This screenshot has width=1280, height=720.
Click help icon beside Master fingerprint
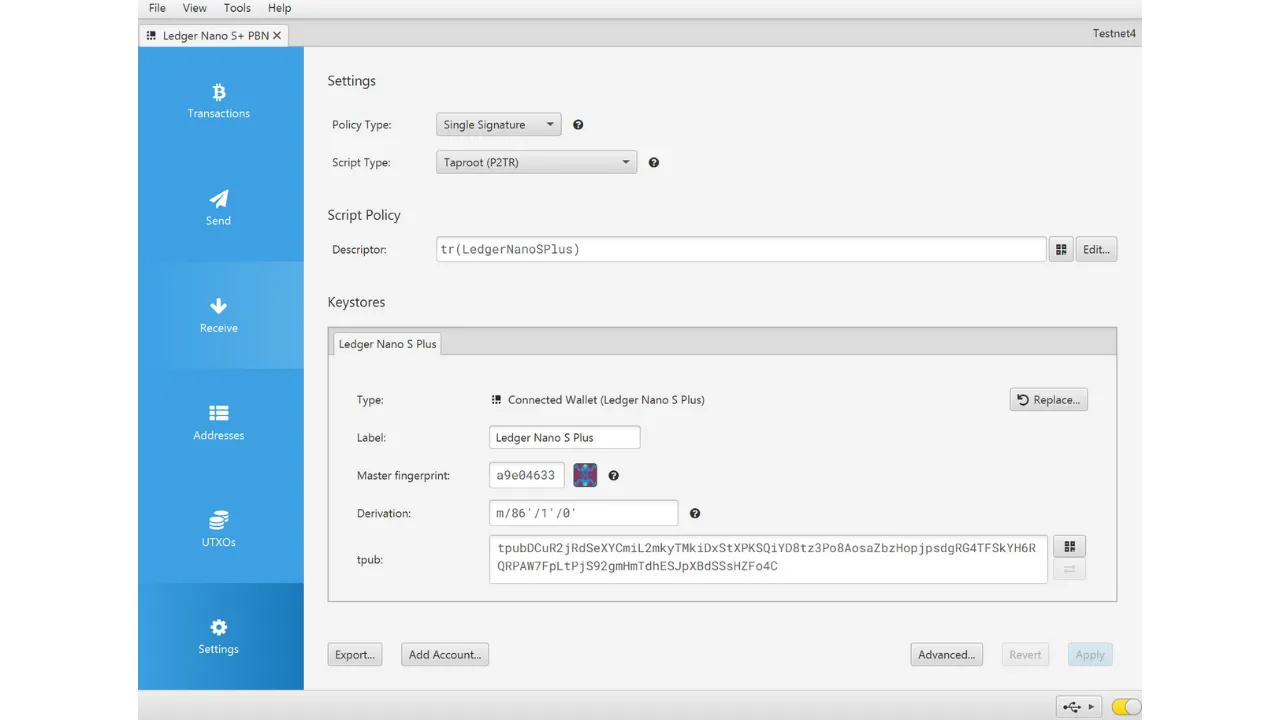pyautogui.click(x=614, y=476)
